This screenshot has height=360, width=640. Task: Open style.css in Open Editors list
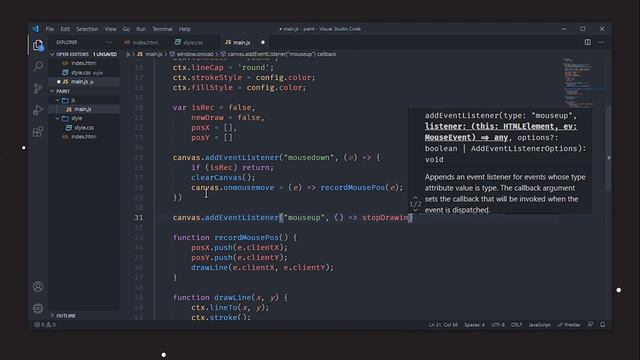pyautogui.click(x=84, y=73)
